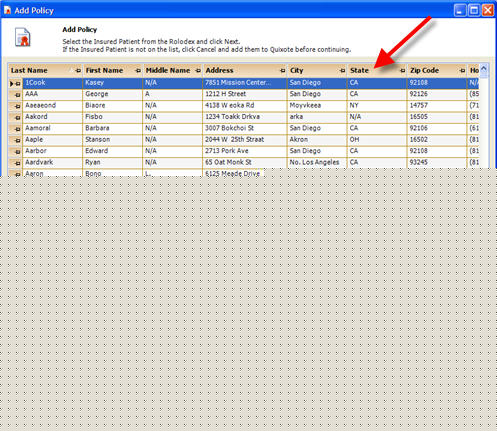The width and height of the screenshot is (497, 431).
Task: Pin the Middle Name column header
Action: (x=198, y=70)
